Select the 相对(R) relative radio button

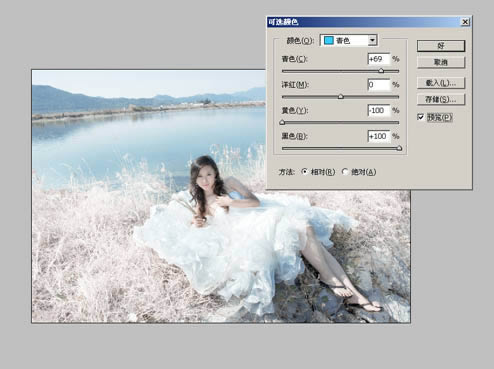click(x=304, y=172)
